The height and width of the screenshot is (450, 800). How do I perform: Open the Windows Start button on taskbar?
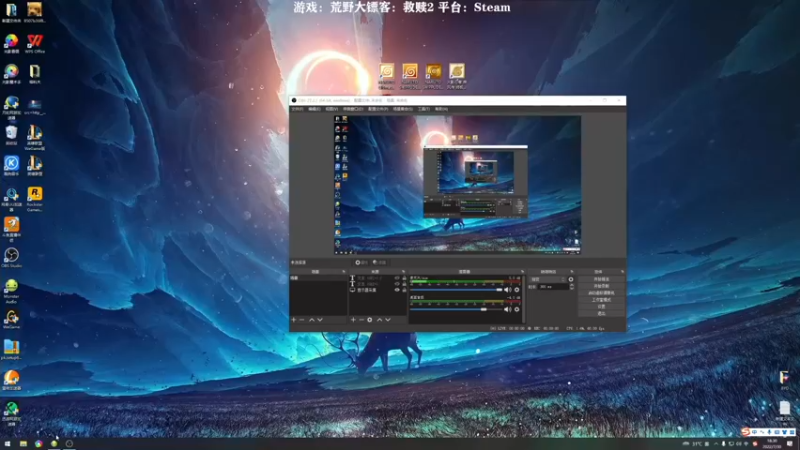(7, 443)
